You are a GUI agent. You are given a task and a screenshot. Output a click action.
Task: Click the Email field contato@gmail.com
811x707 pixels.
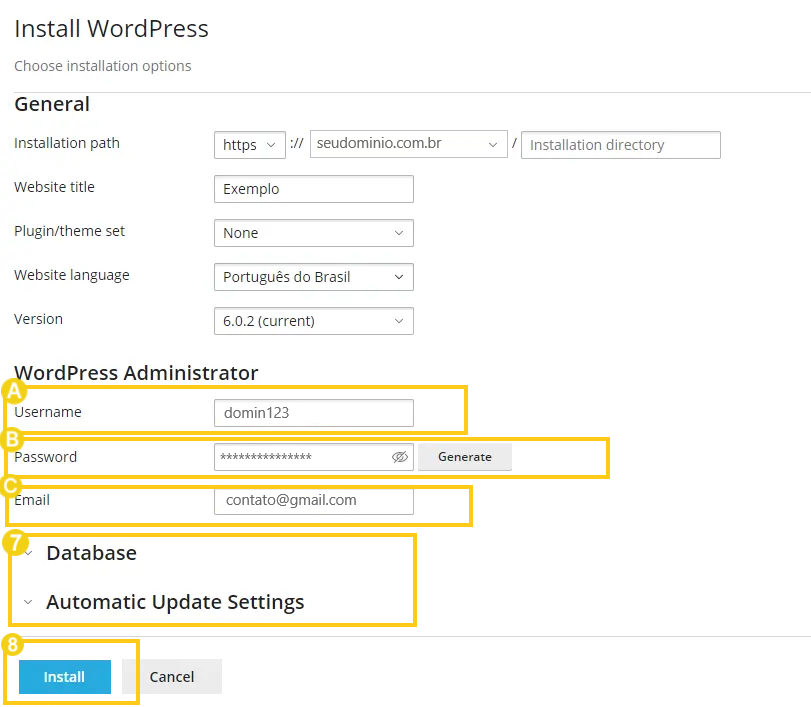tap(314, 501)
